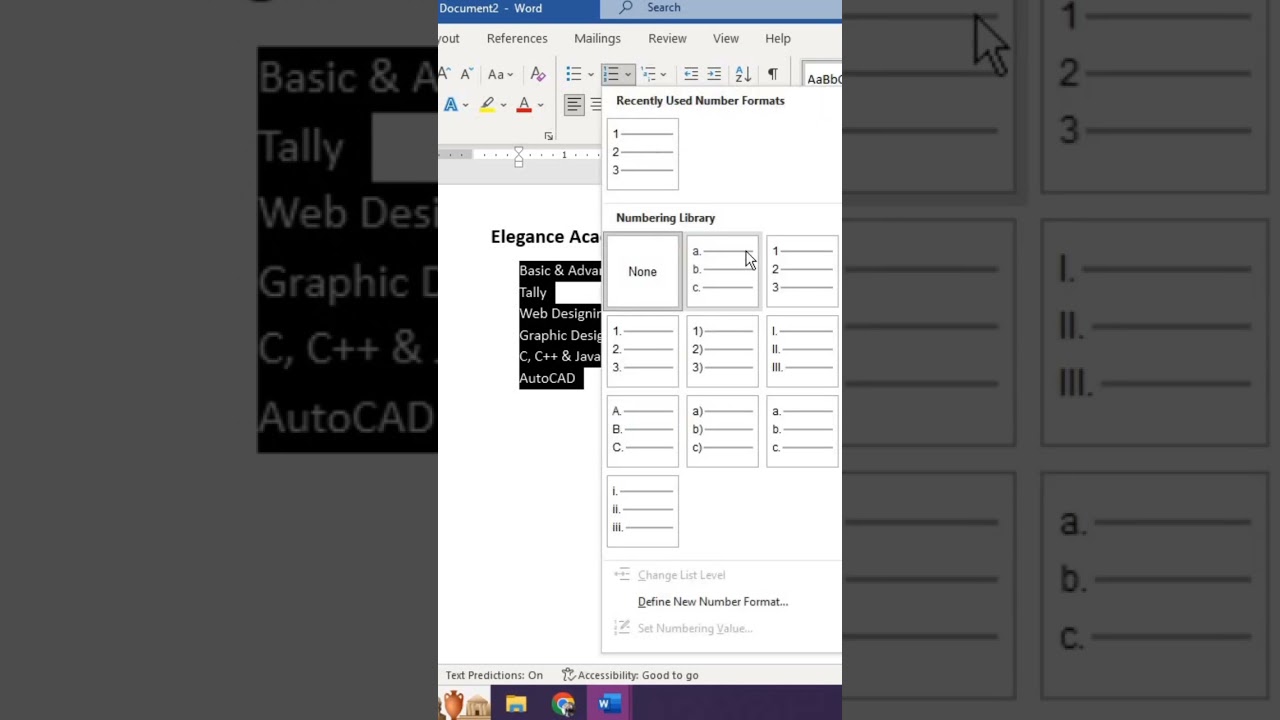Click the Accessibility checker status icon
The height and width of the screenshot is (720, 1280).
568,675
